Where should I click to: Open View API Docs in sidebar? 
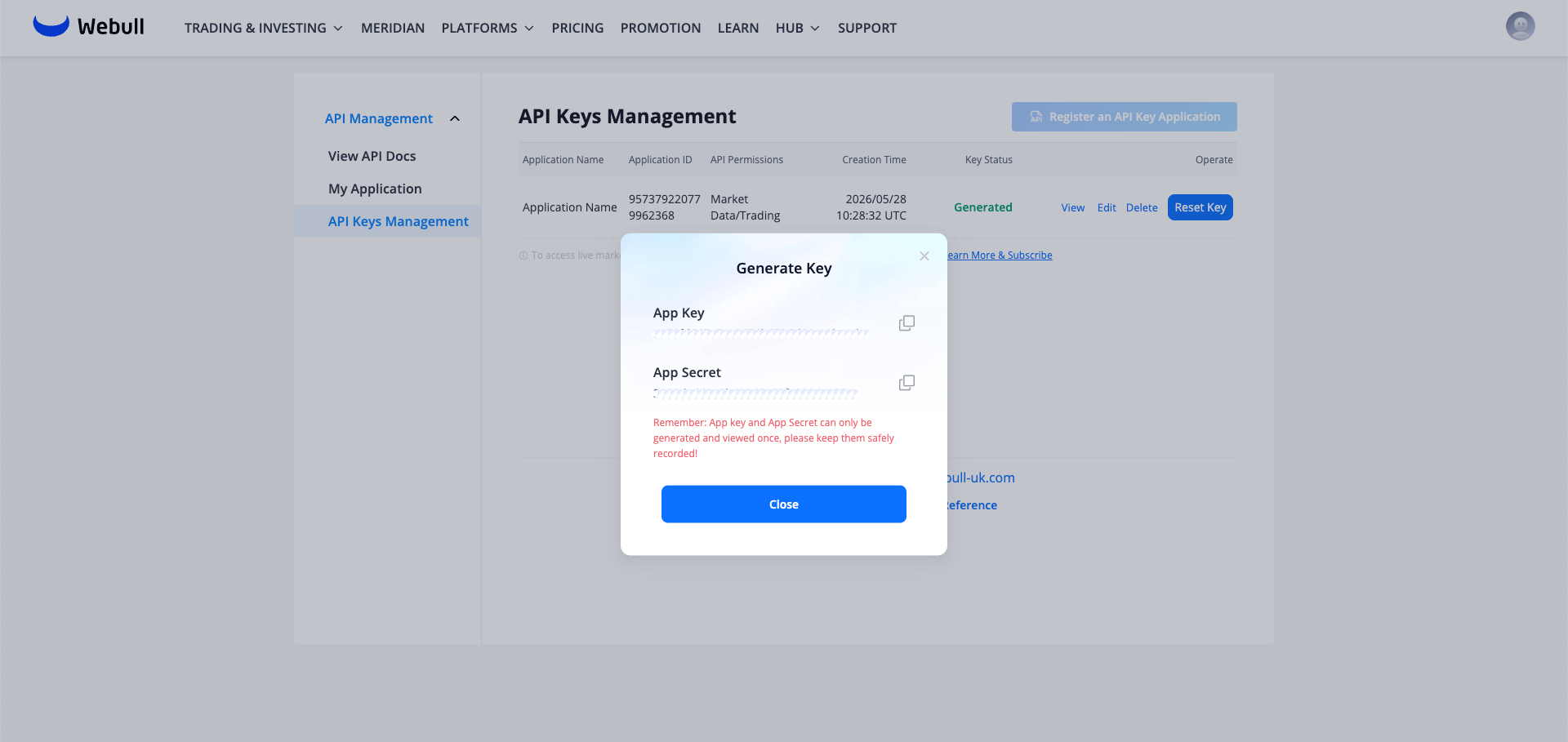point(372,156)
